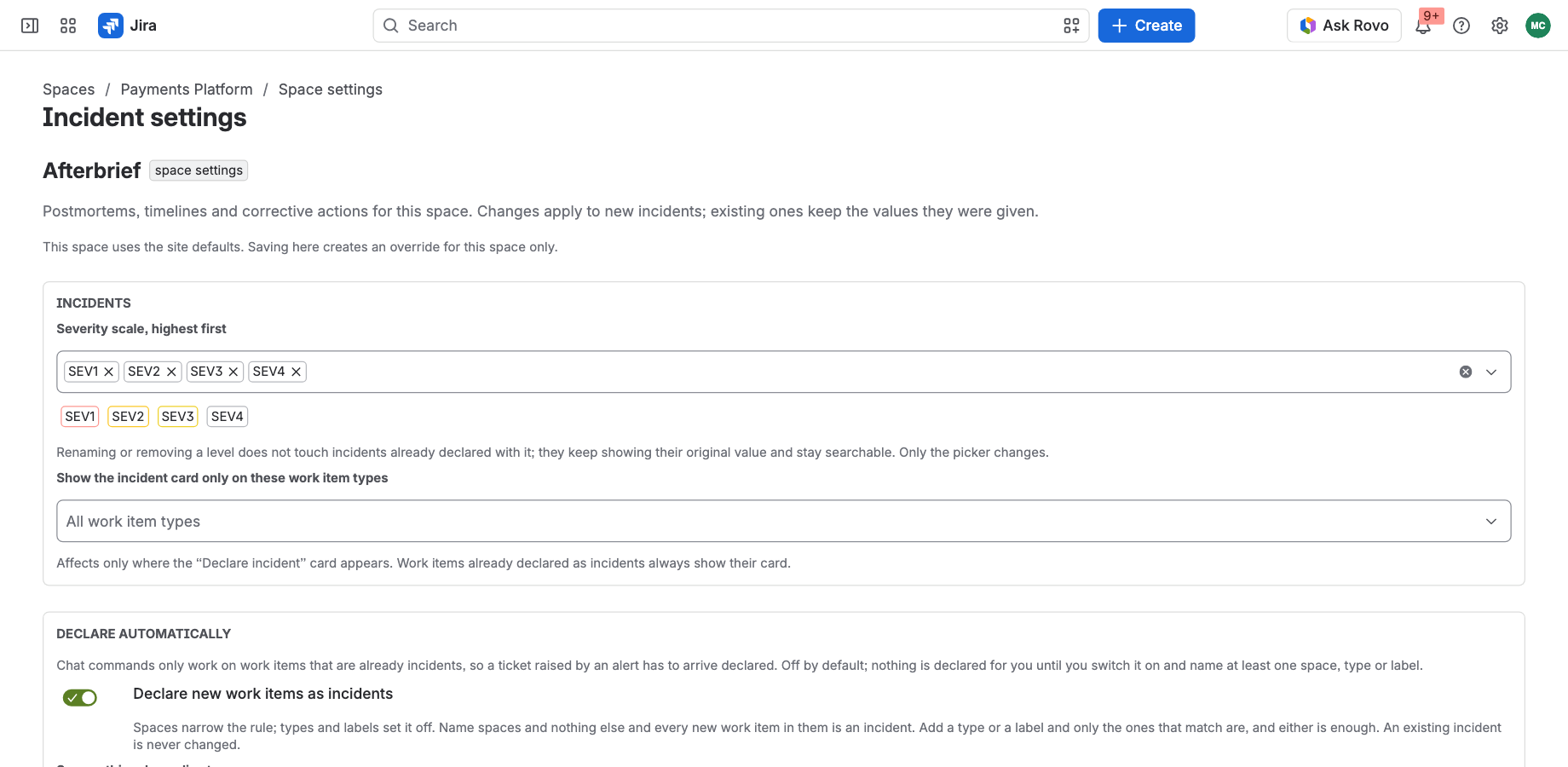Remove the SEV4 tag

point(296,372)
